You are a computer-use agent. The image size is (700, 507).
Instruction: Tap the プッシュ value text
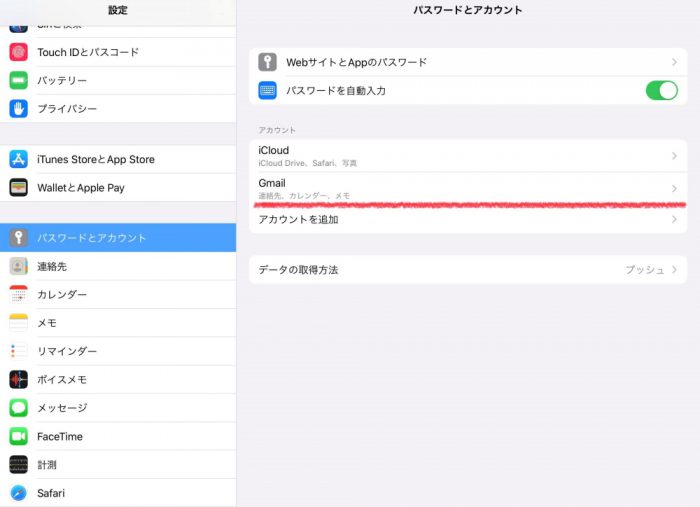click(x=645, y=270)
